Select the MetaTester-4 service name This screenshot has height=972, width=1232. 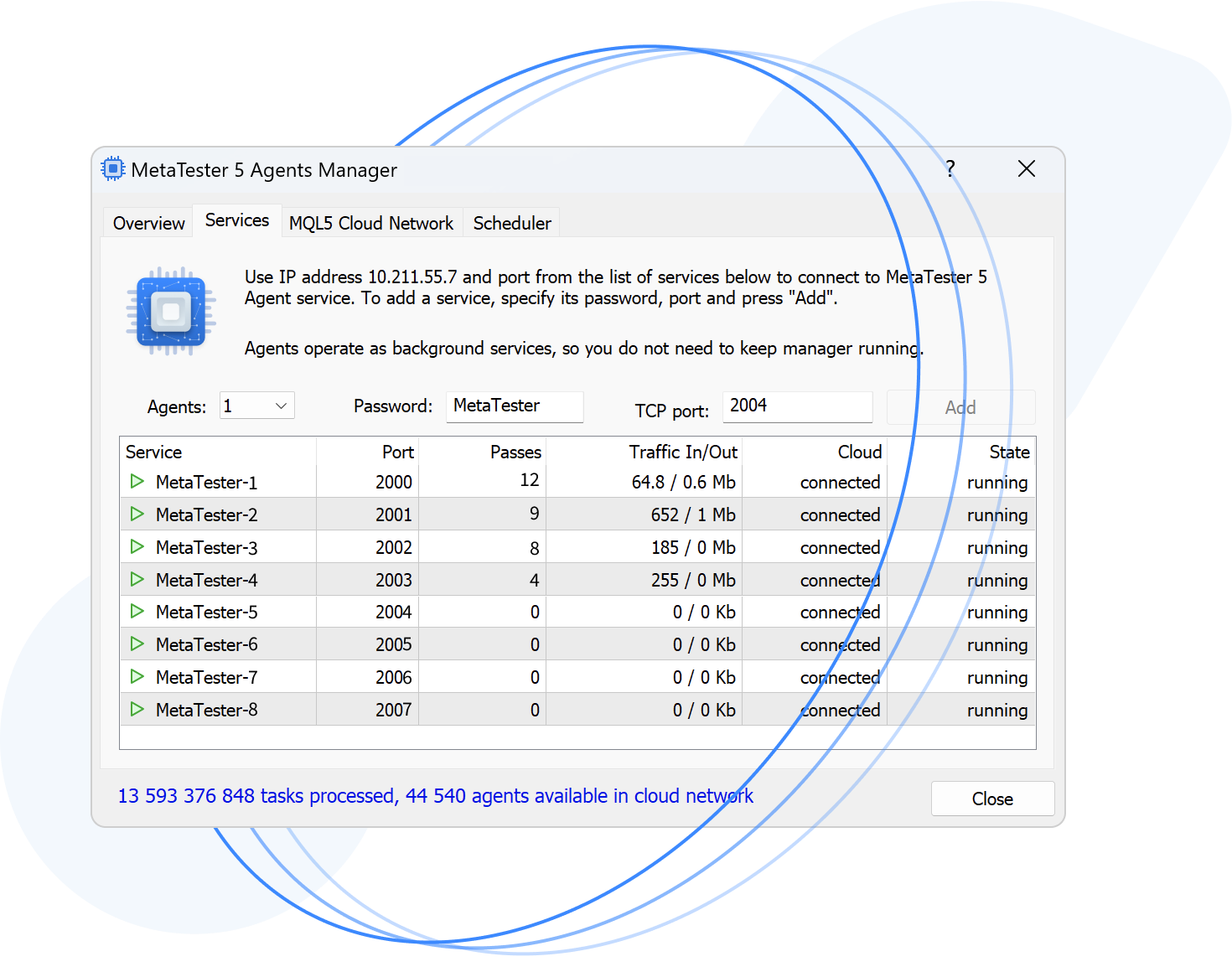[206, 580]
